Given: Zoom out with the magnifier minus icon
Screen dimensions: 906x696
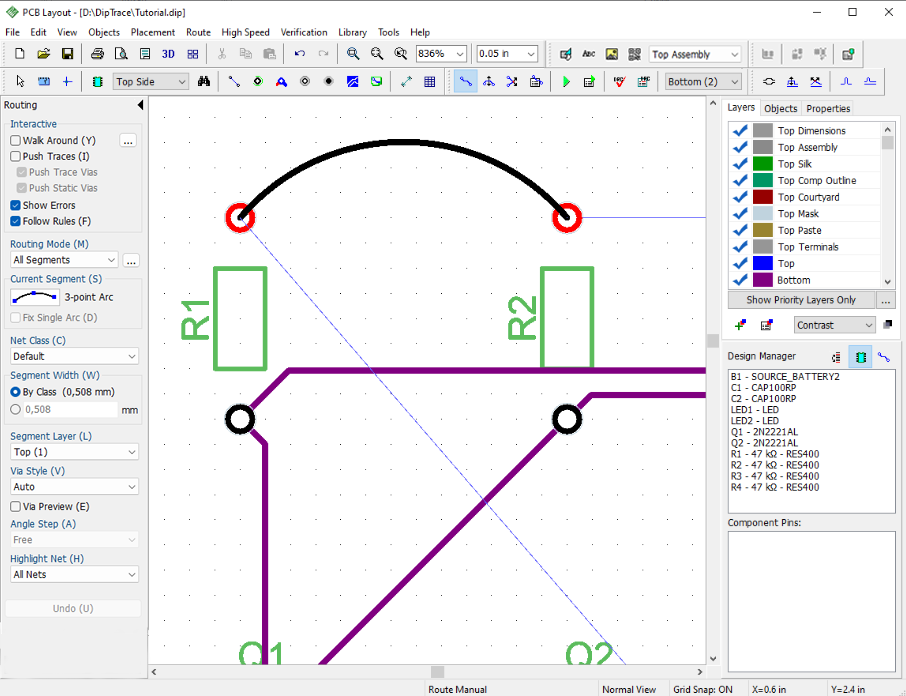Looking at the screenshot, I should (377, 54).
